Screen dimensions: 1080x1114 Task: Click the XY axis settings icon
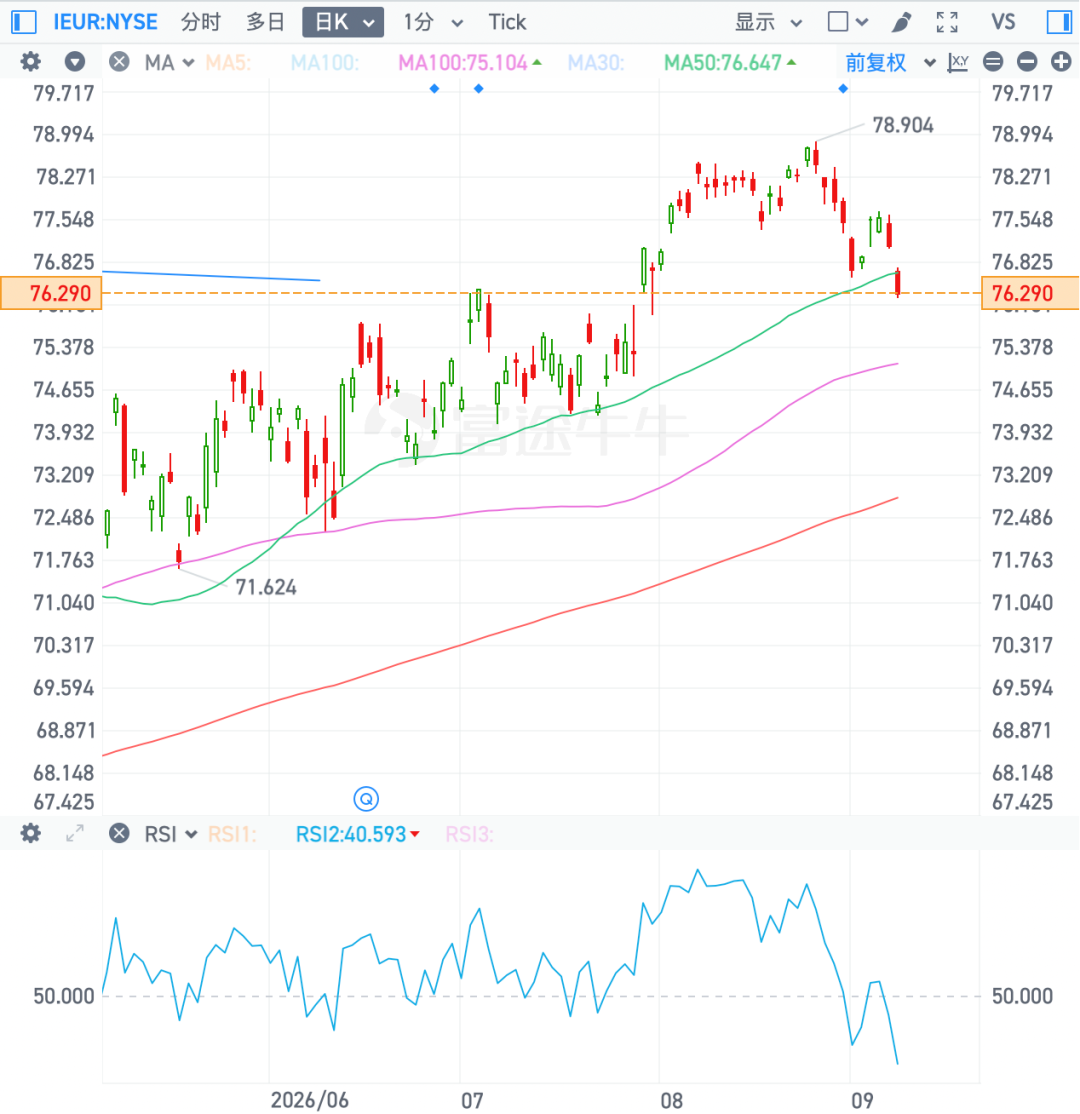958,63
